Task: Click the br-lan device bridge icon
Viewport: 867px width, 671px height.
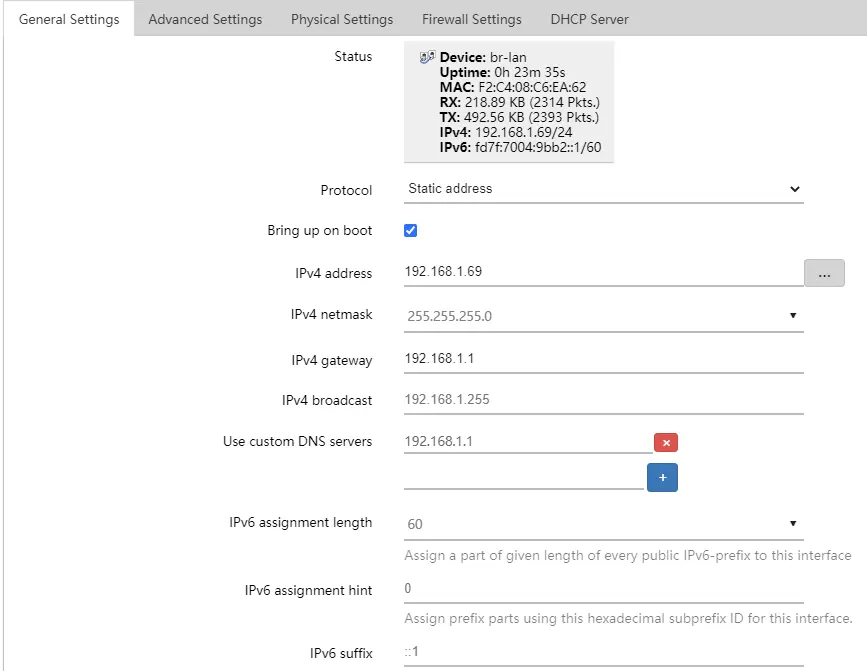Action: (x=427, y=57)
